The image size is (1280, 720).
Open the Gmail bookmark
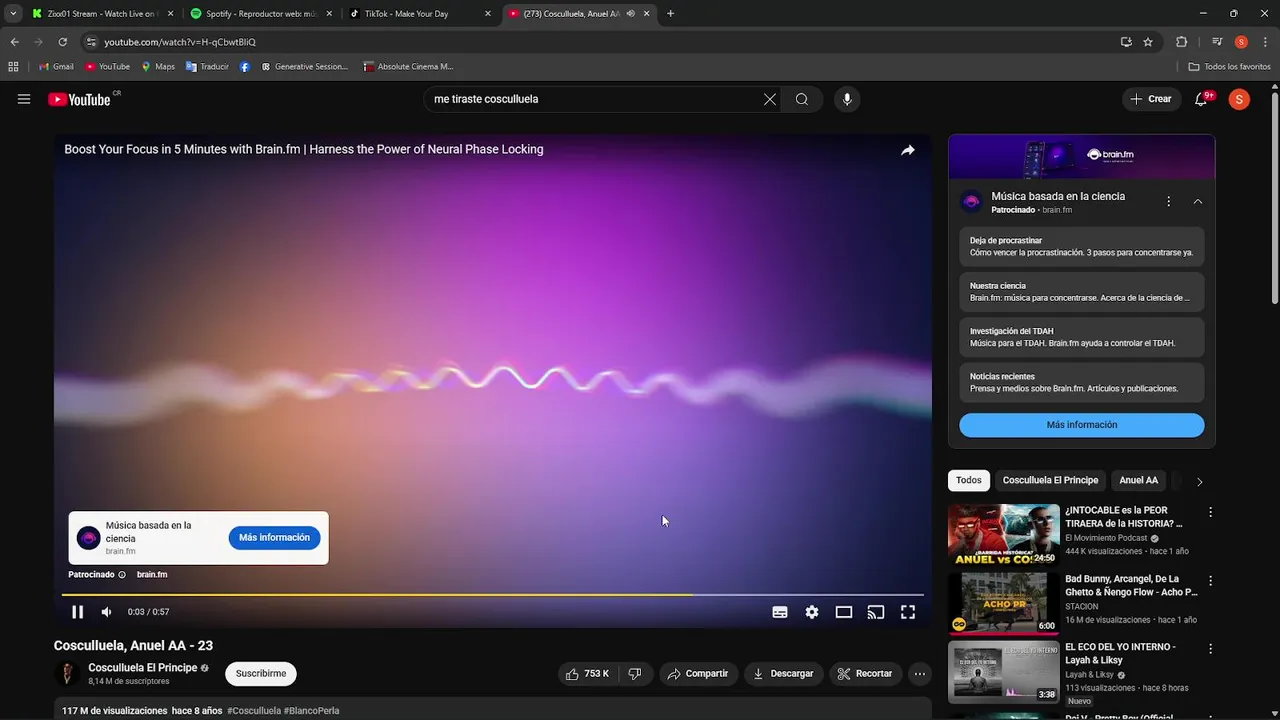pos(56,67)
